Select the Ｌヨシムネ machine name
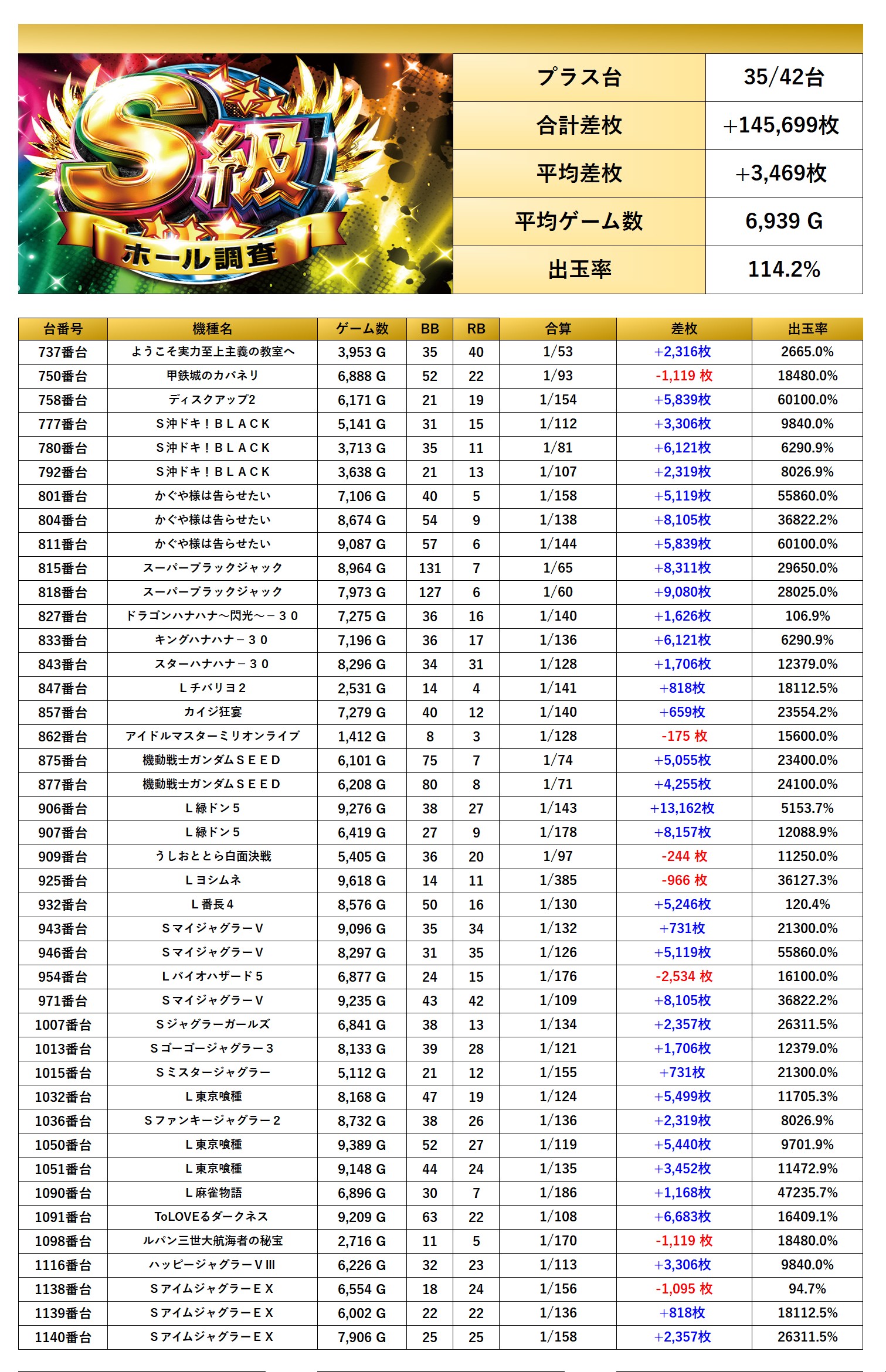Viewport: 886px width, 1372px height. pos(212,880)
